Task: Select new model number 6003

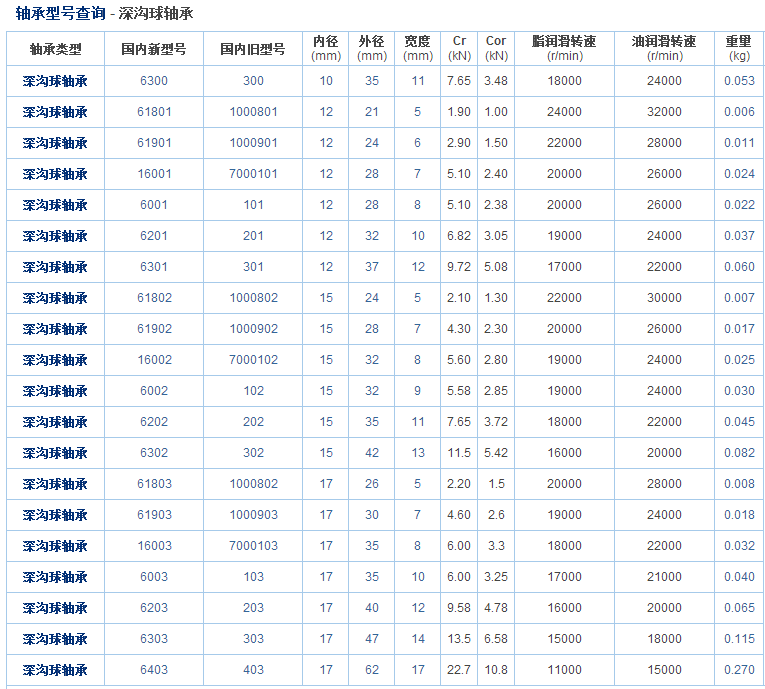Action: pyautogui.click(x=154, y=576)
